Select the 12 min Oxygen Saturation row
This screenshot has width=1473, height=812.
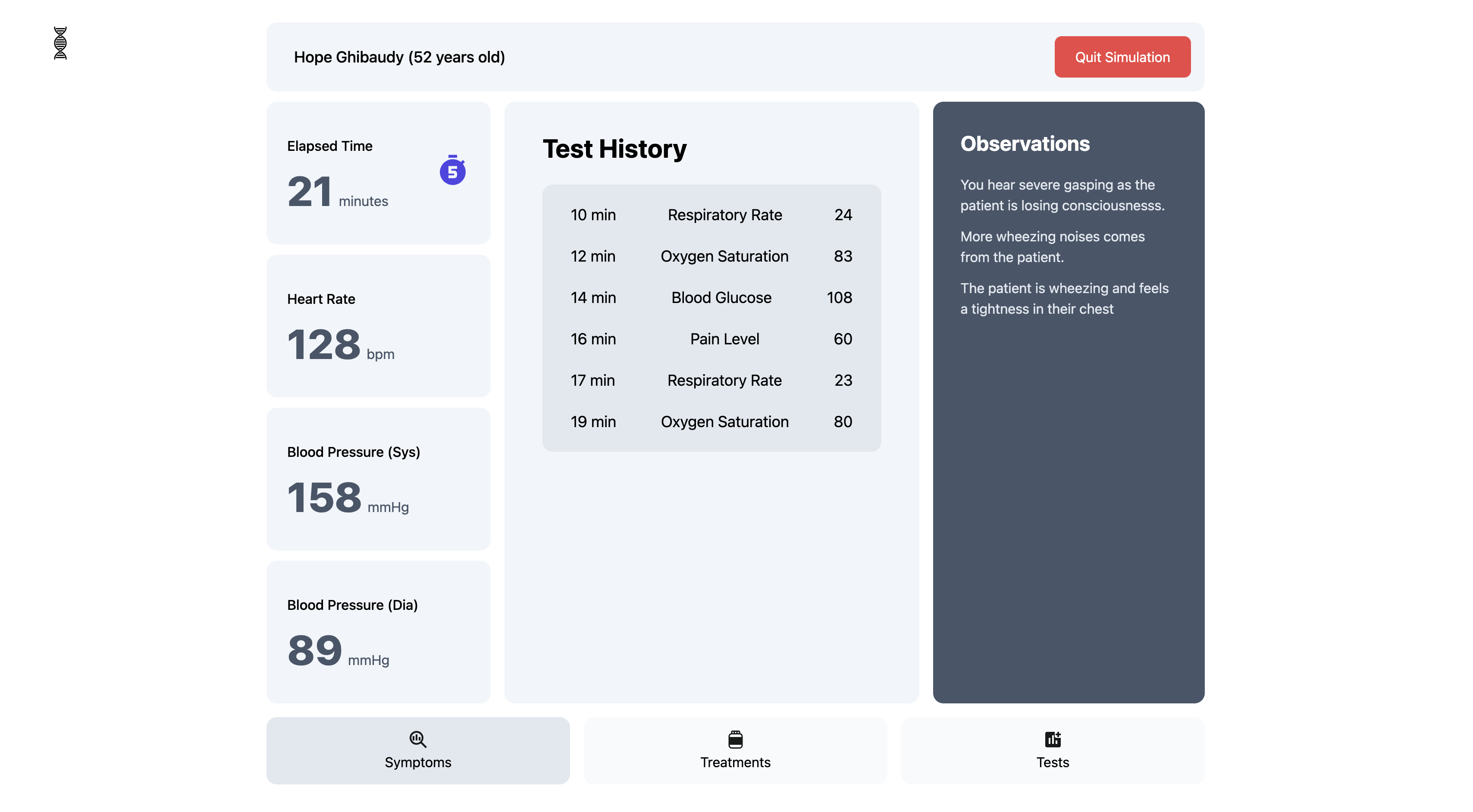tap(711, 256)
